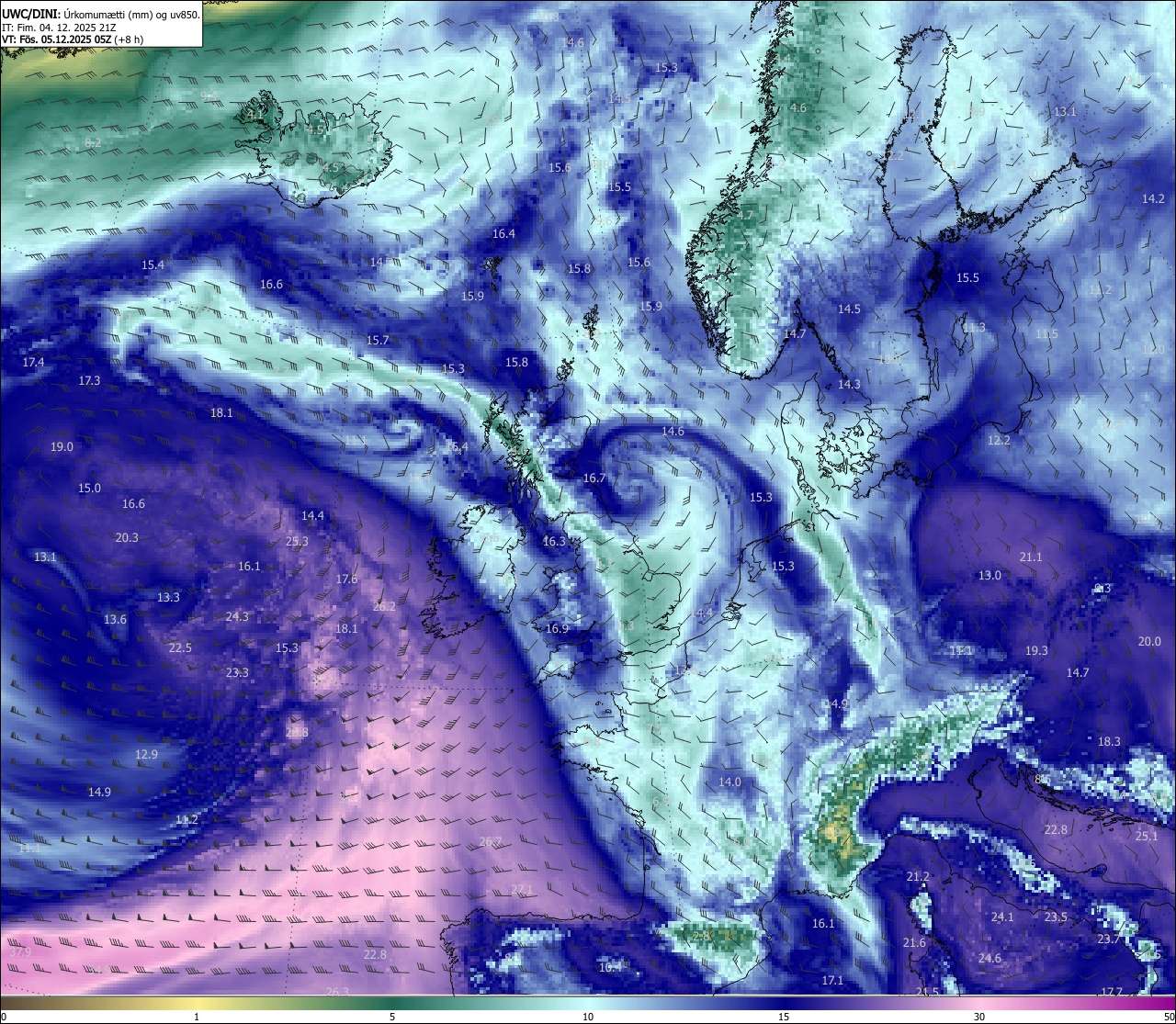Click the '30' tick label on the color scale
Image resolution: width=1176 pixels, height=1024 pixels.
[979, 1017]
